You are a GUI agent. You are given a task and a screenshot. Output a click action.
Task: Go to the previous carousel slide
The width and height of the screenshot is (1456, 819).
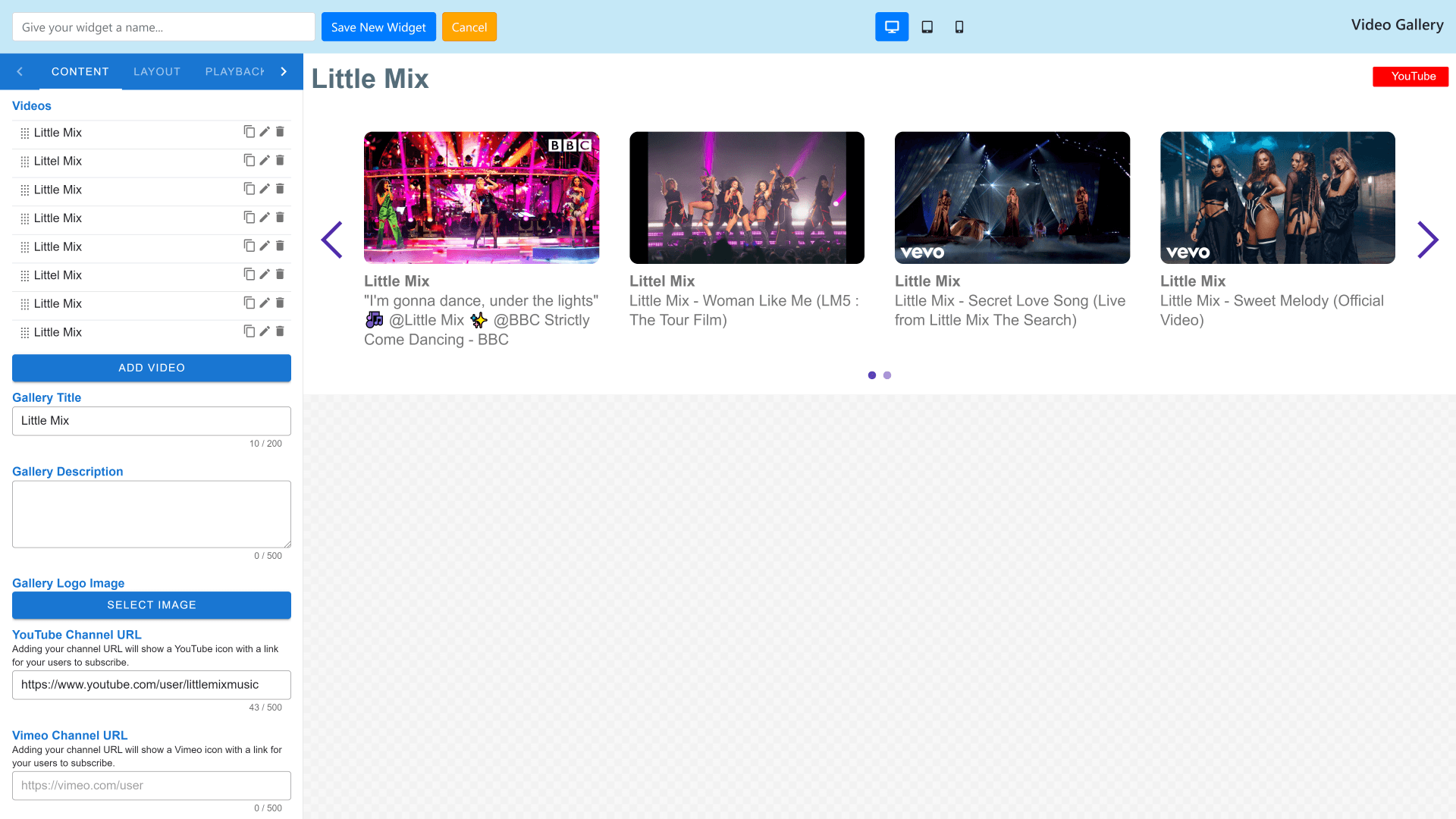coord(331,240)
